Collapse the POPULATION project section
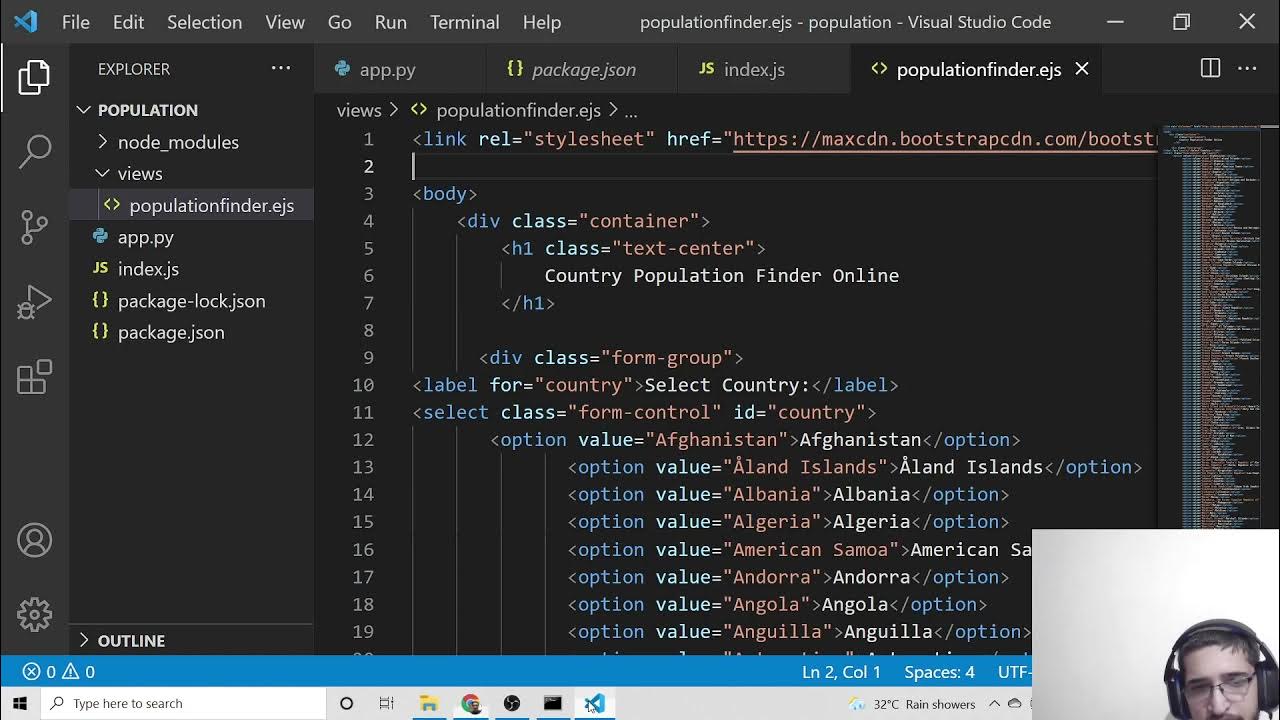Image resolution: width=1280 pixels, height=720 pixels. pos(147,110)
